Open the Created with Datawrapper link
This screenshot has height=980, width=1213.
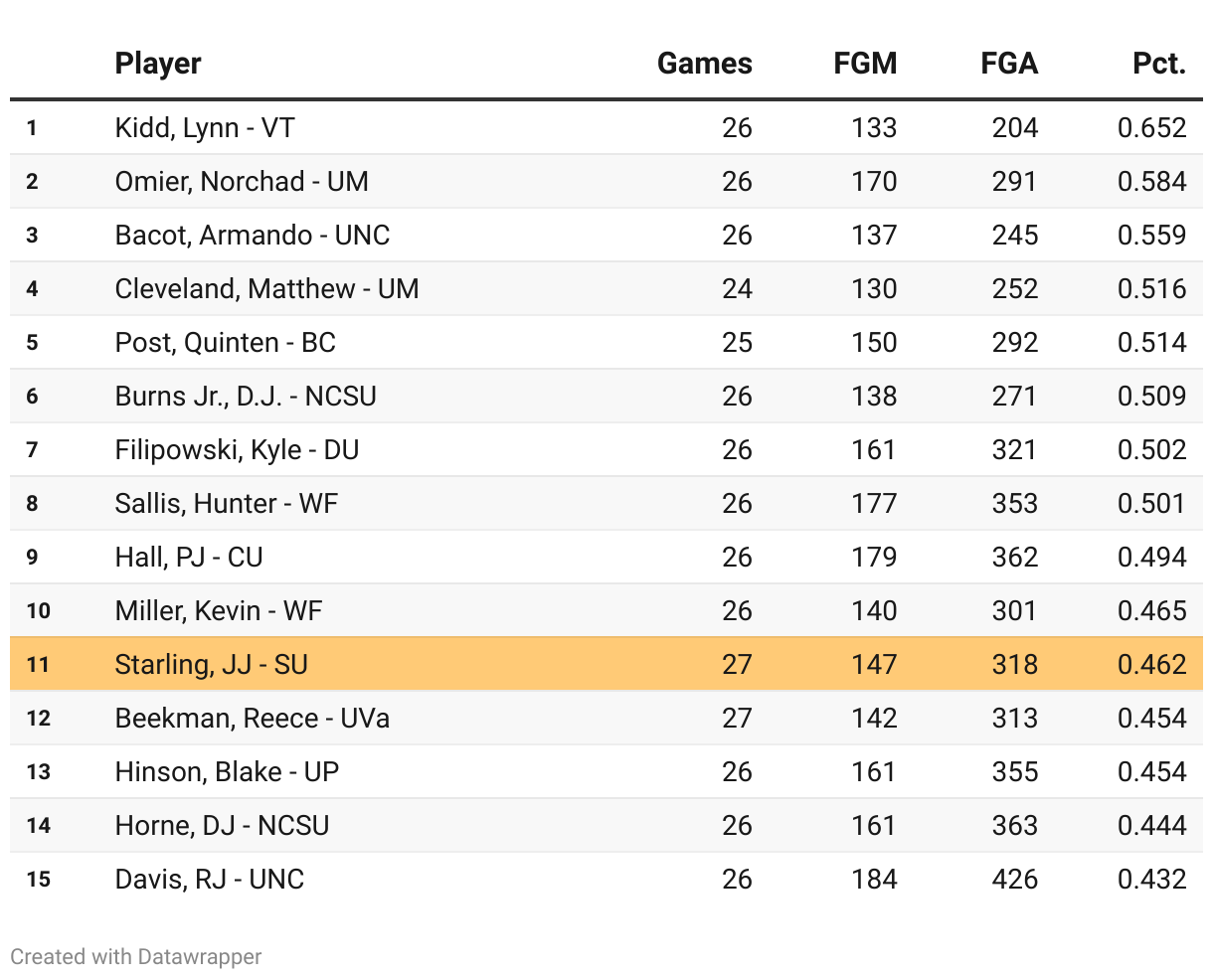136,957
